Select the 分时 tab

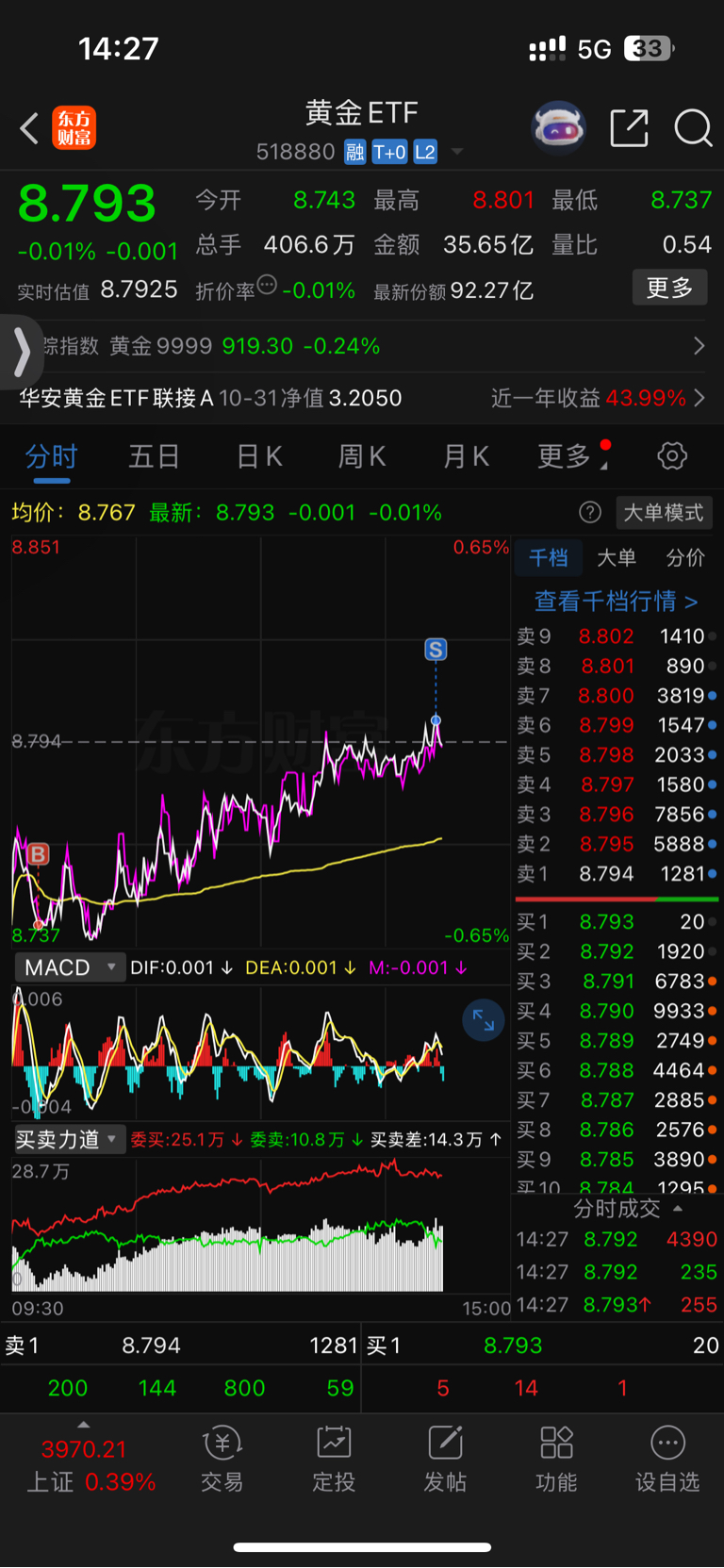point(51,456)
